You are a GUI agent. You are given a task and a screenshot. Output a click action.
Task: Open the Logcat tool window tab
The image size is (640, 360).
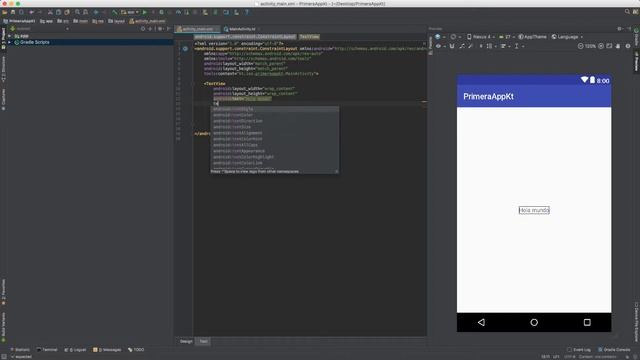tap(75, 350)
